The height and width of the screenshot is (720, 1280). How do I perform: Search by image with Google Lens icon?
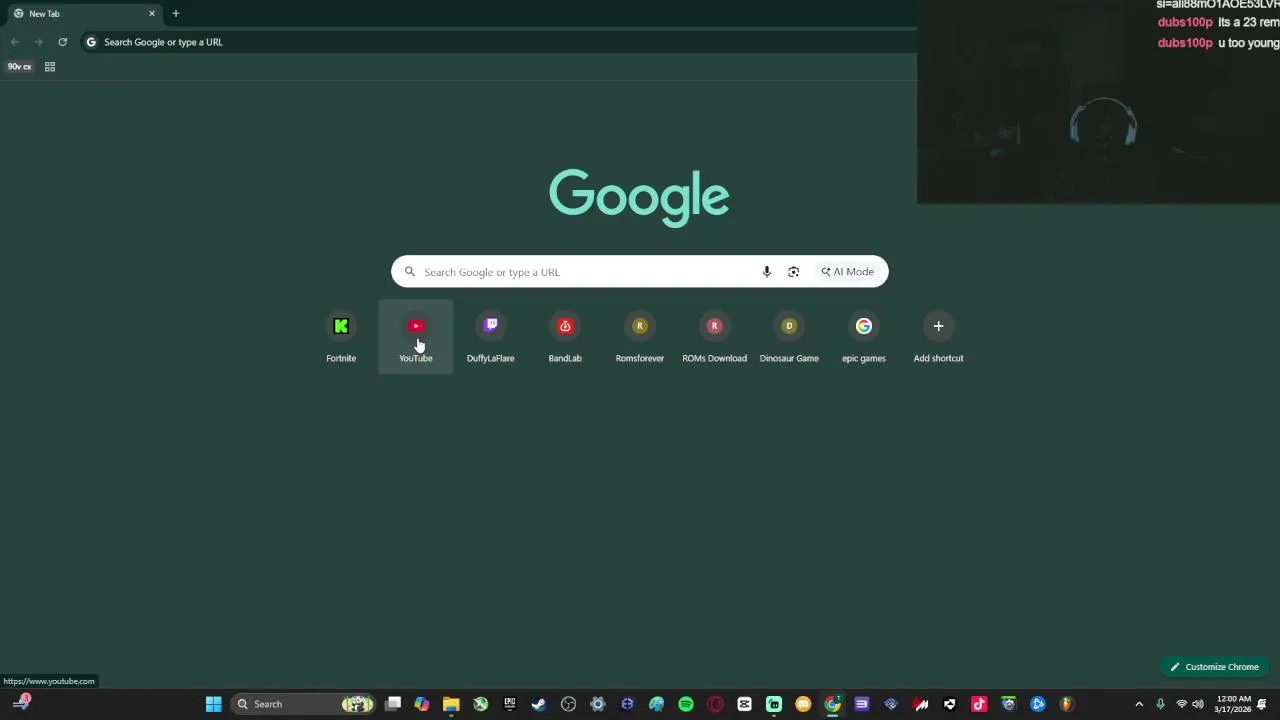click(x=793, y=272)
